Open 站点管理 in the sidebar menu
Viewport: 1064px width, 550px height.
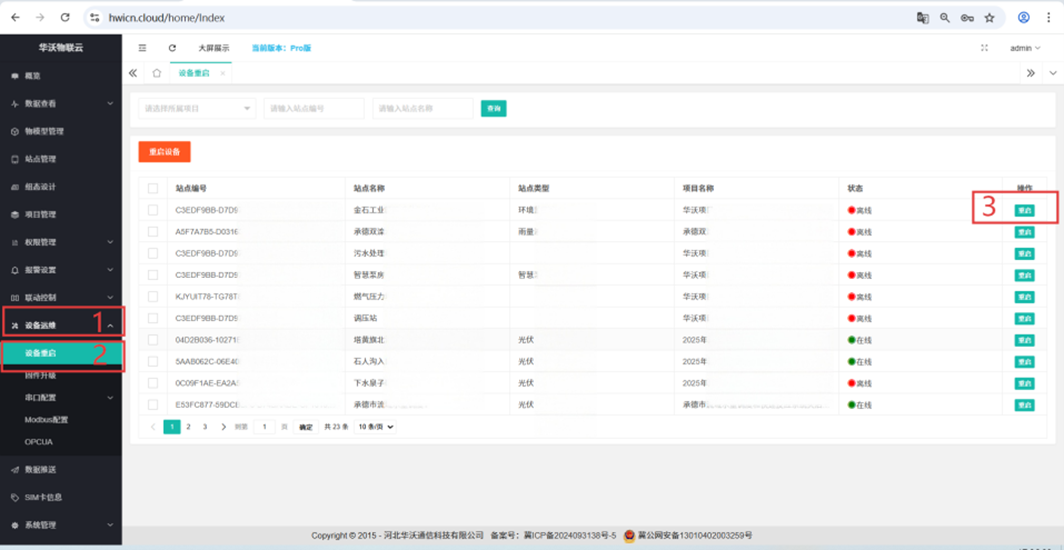click(x=40, y=159)
